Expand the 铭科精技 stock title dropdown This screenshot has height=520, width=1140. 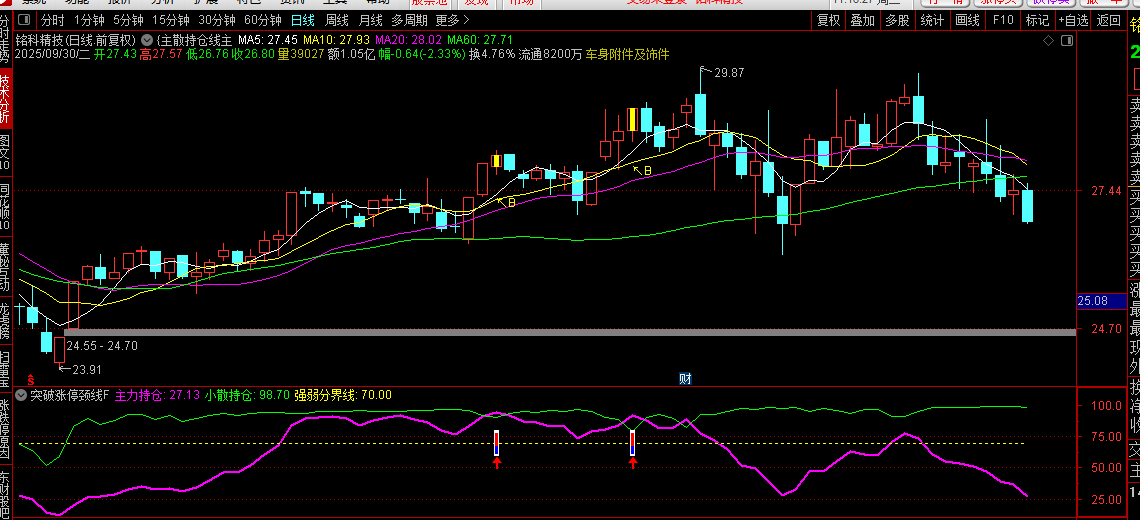[147, 40]
